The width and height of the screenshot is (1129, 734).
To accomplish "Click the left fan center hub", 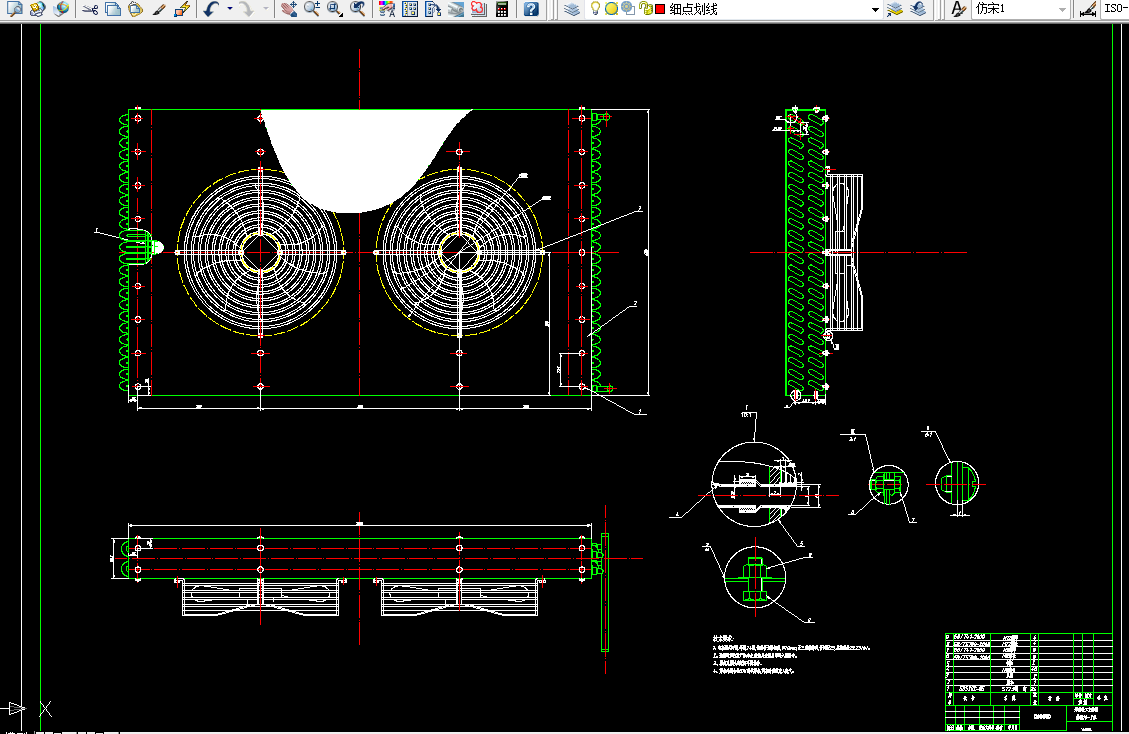I will click(260, 252).
